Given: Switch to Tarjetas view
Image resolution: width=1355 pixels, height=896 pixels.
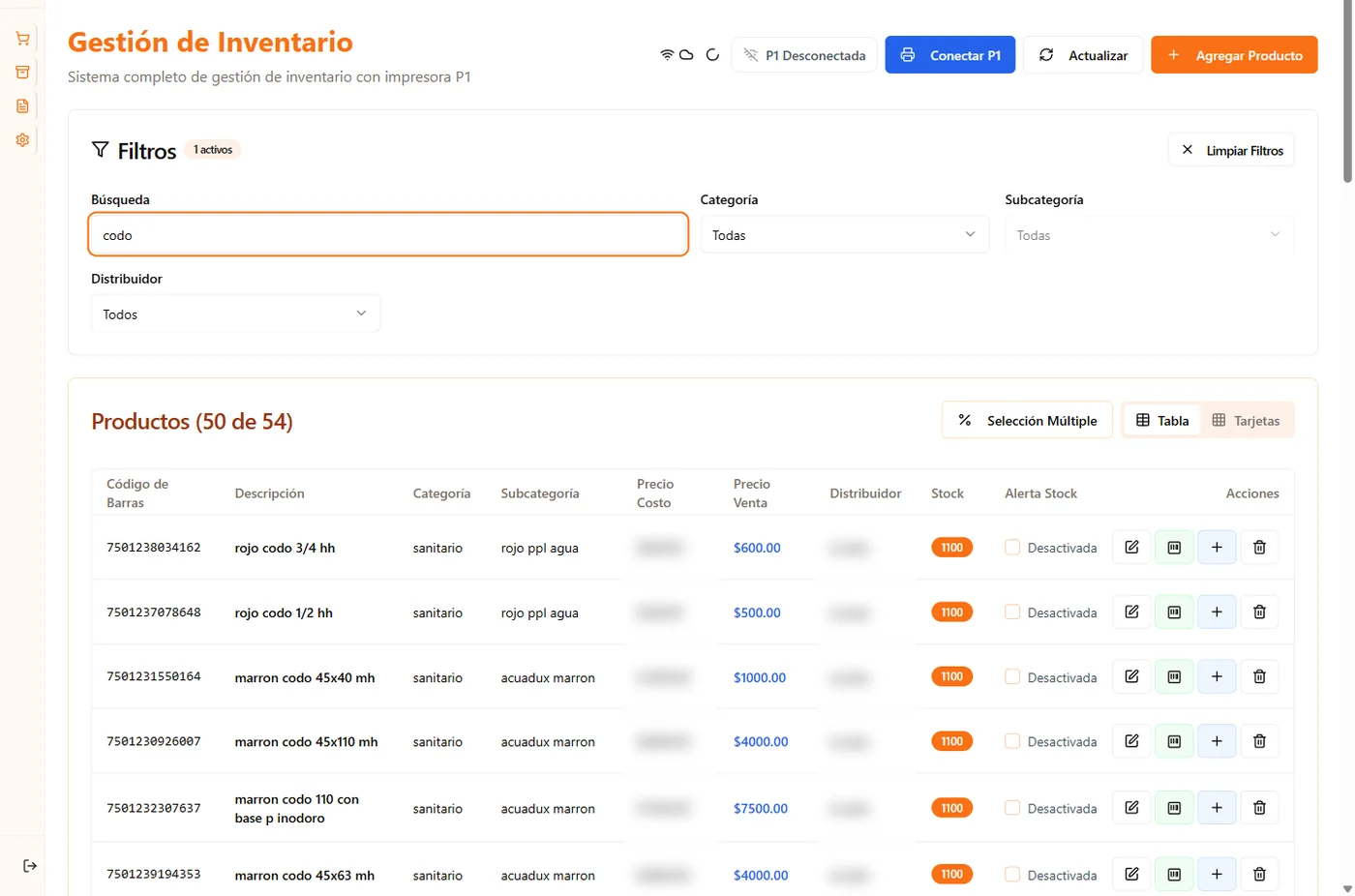Looking at the screenshot, I should coord(1246,420).
